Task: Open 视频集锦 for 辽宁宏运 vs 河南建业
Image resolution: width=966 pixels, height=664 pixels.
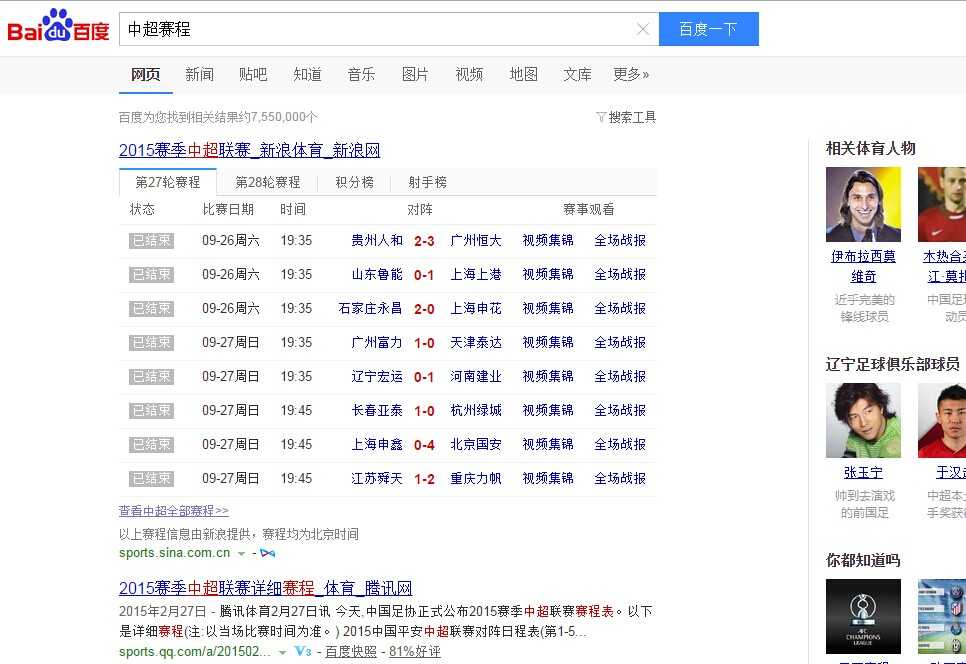Action: [548, 376]
